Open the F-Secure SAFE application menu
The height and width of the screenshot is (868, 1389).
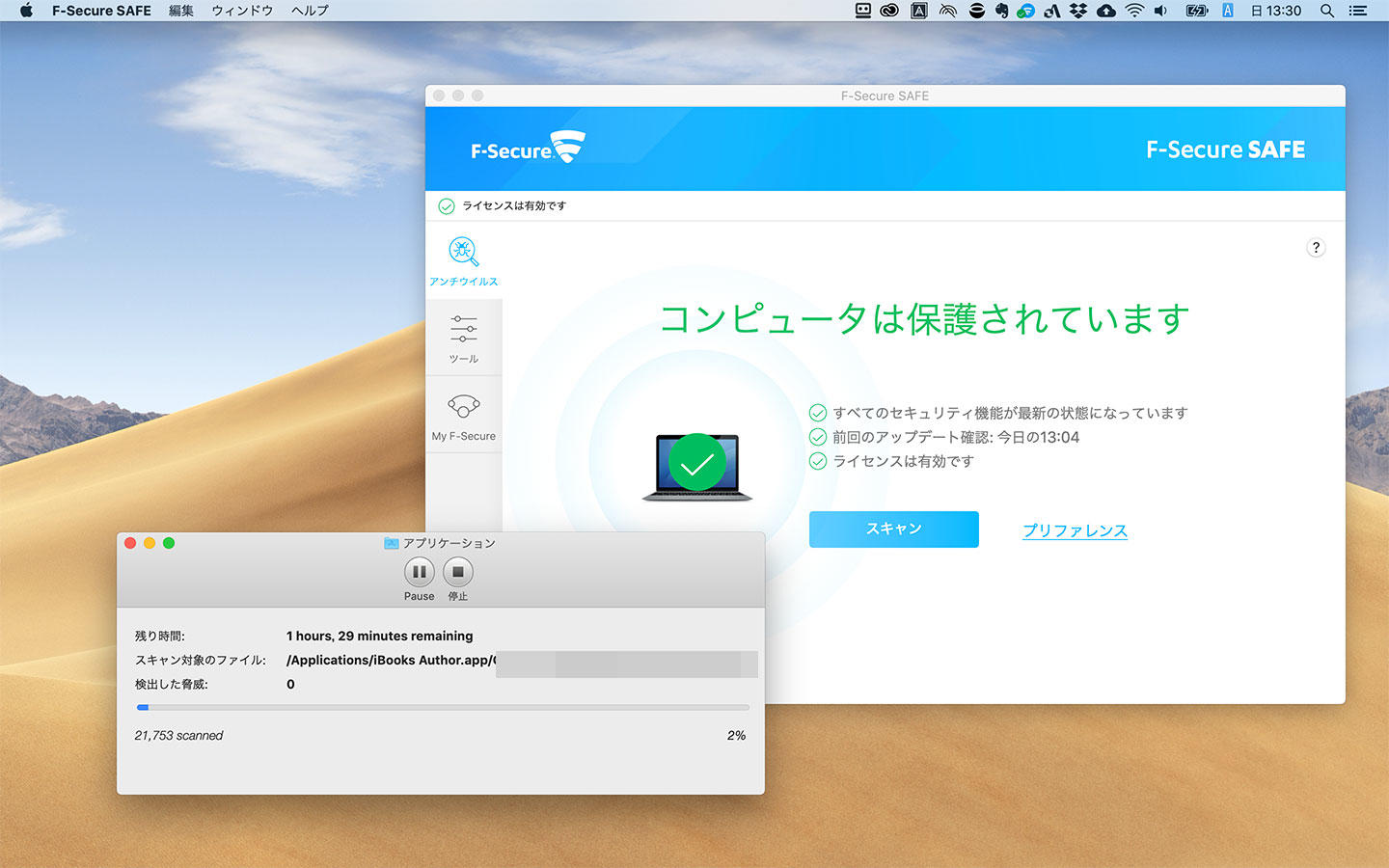99,11
